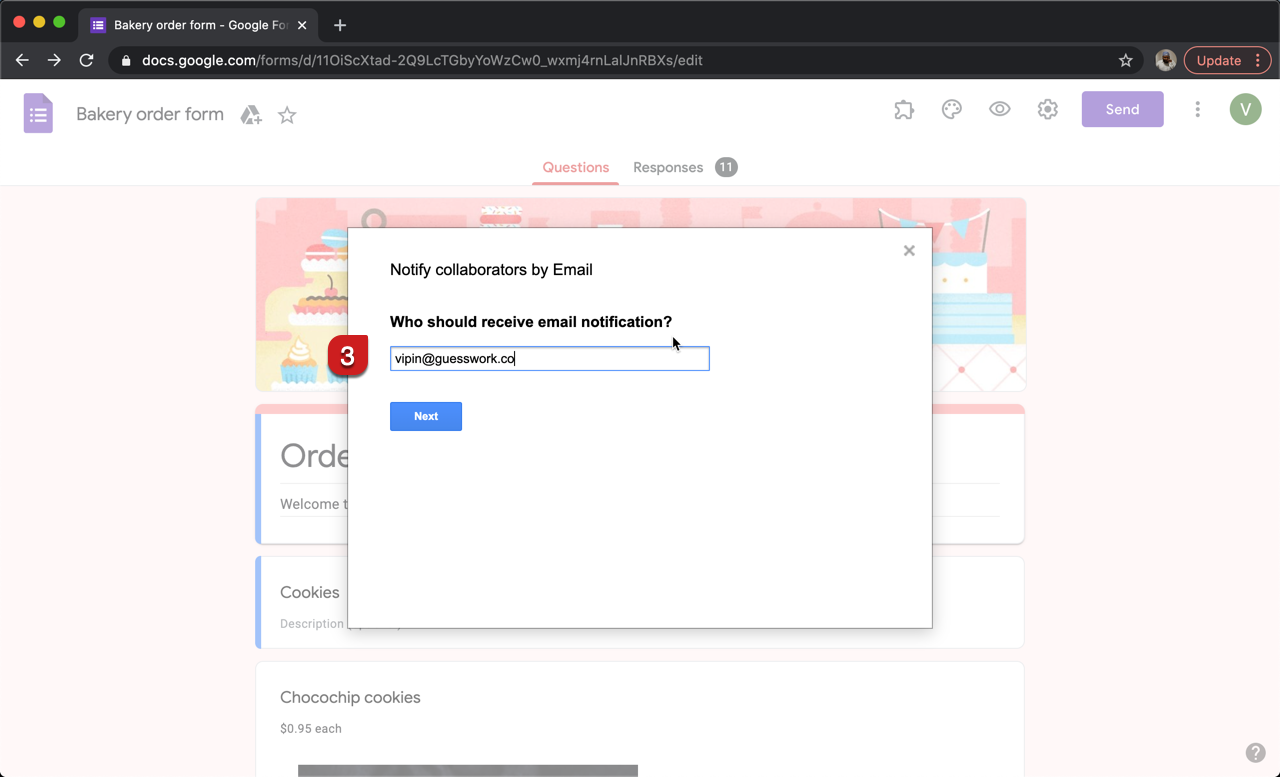
Task: Move form to folder icon
Action: point(251,114)
